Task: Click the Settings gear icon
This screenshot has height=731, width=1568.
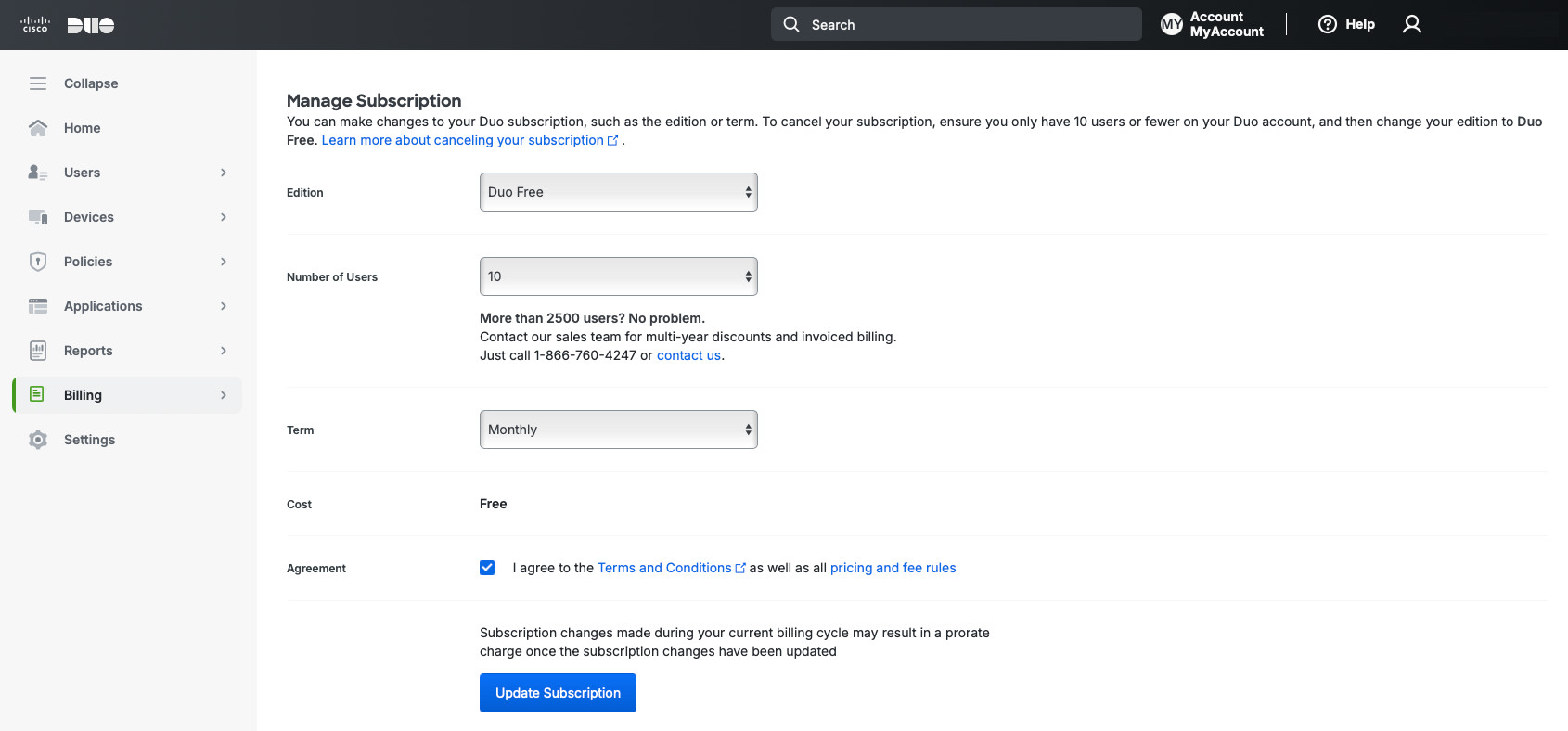Action: coord(38,440)
